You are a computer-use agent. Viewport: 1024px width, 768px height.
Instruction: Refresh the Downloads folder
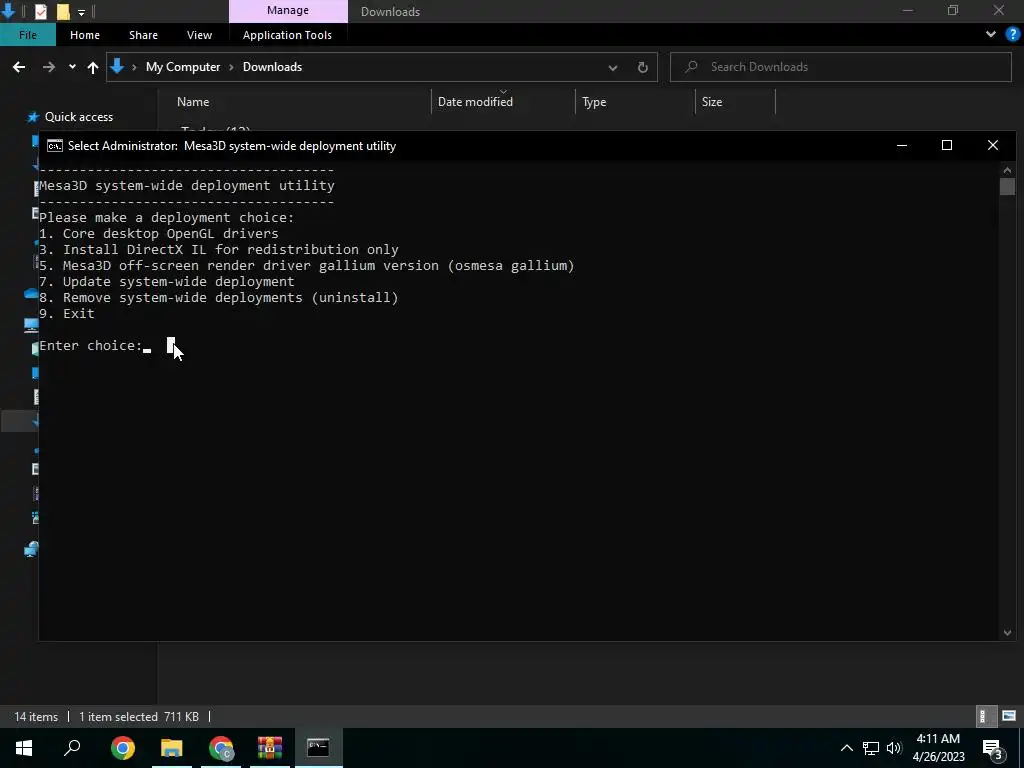click(643, 67)
